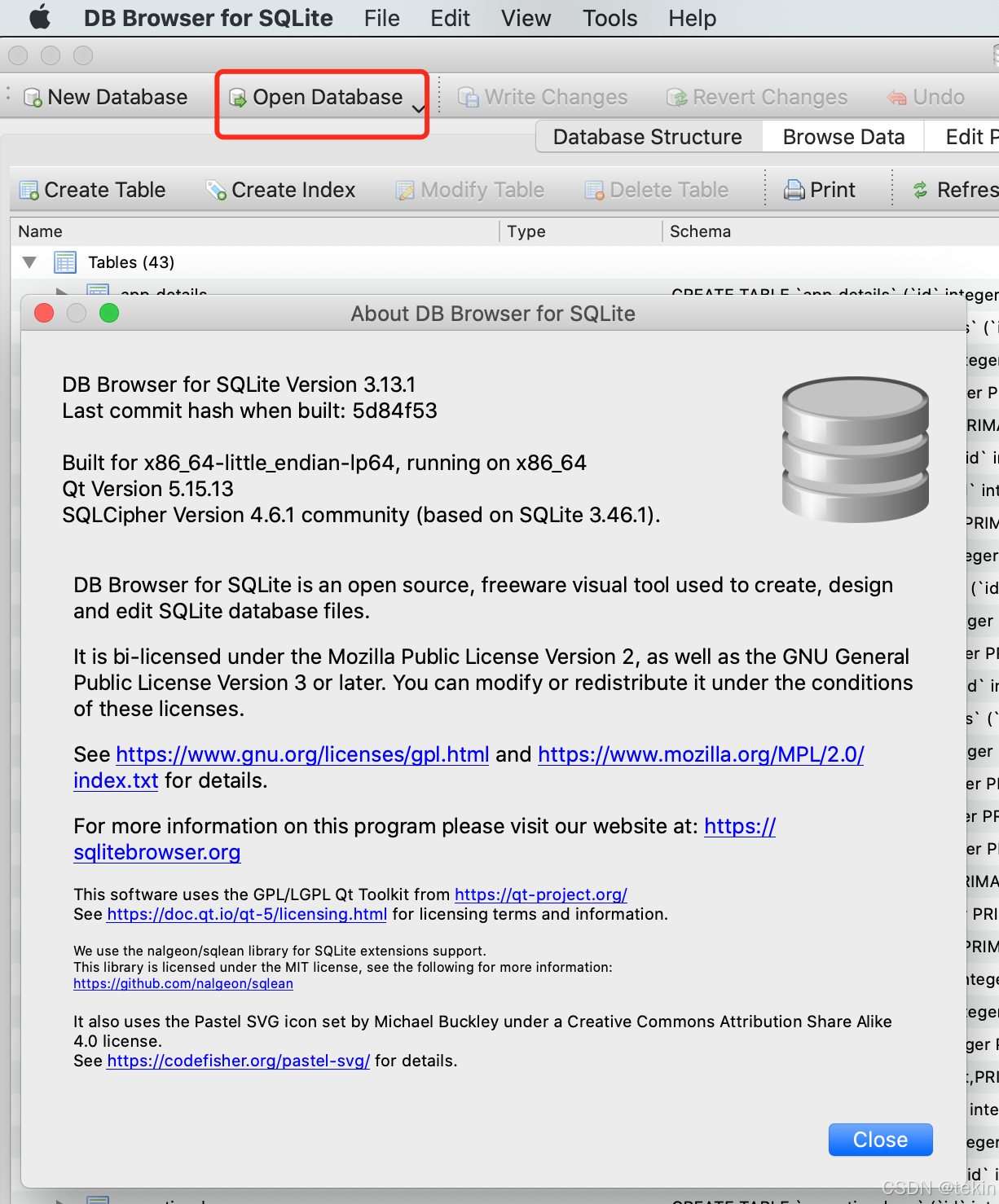Viewport: 999px width, 1204px height.
Task: Click the database cylinder logo image
Action: click(x=856, y=449)
